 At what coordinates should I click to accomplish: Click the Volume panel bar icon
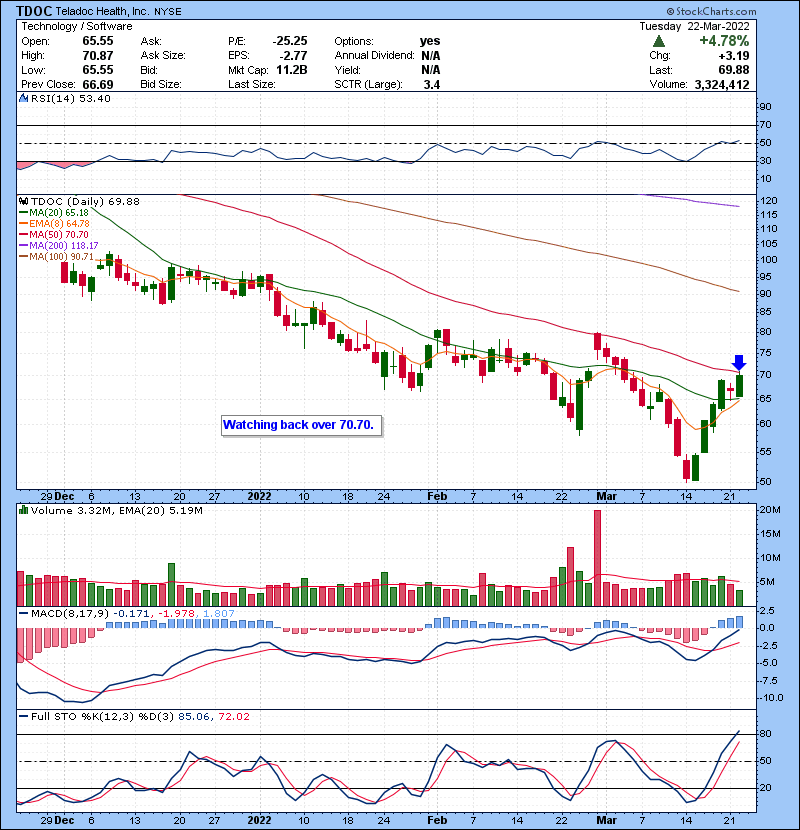tap(23, 511)
